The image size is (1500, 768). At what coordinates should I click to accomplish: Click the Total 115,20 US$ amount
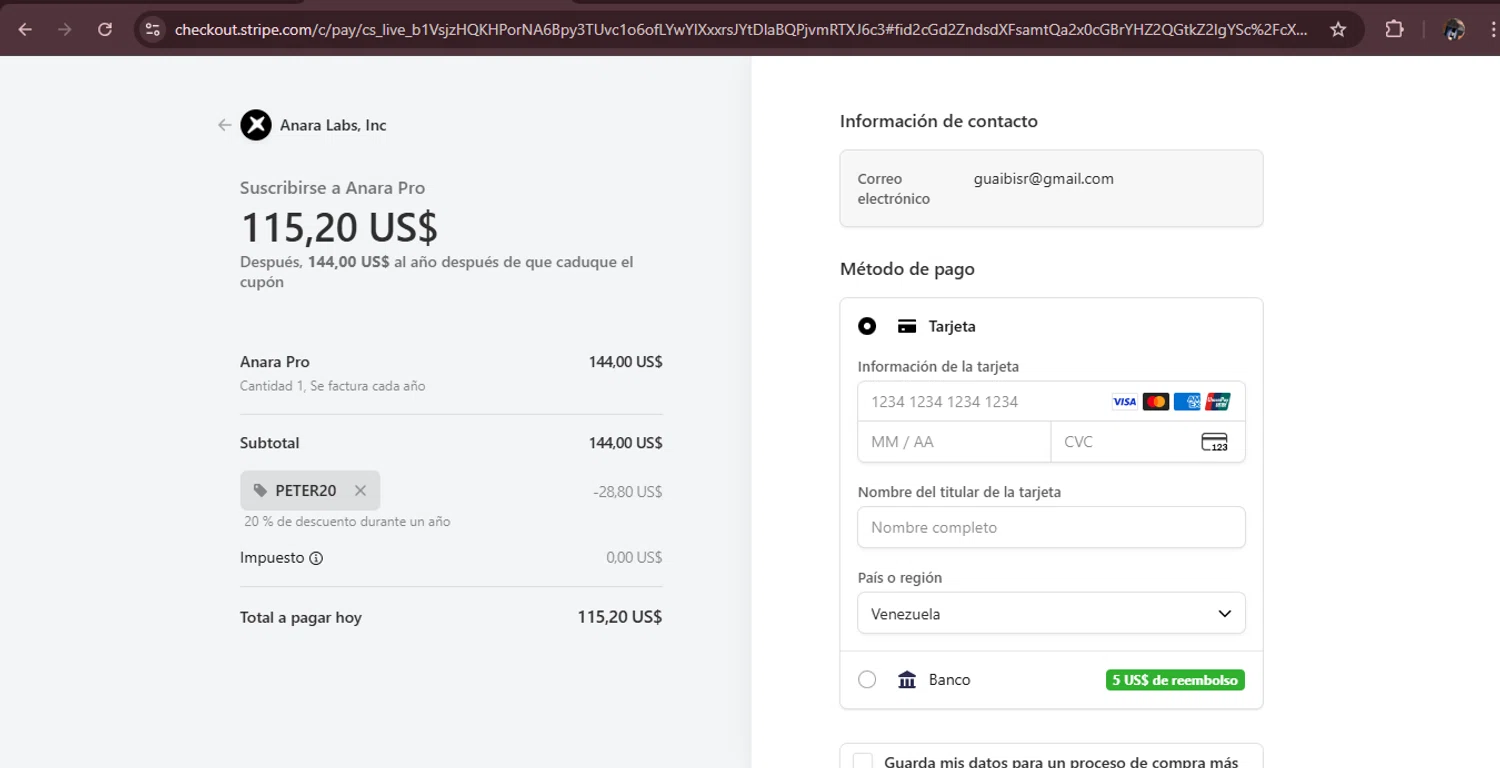[620, 617]
